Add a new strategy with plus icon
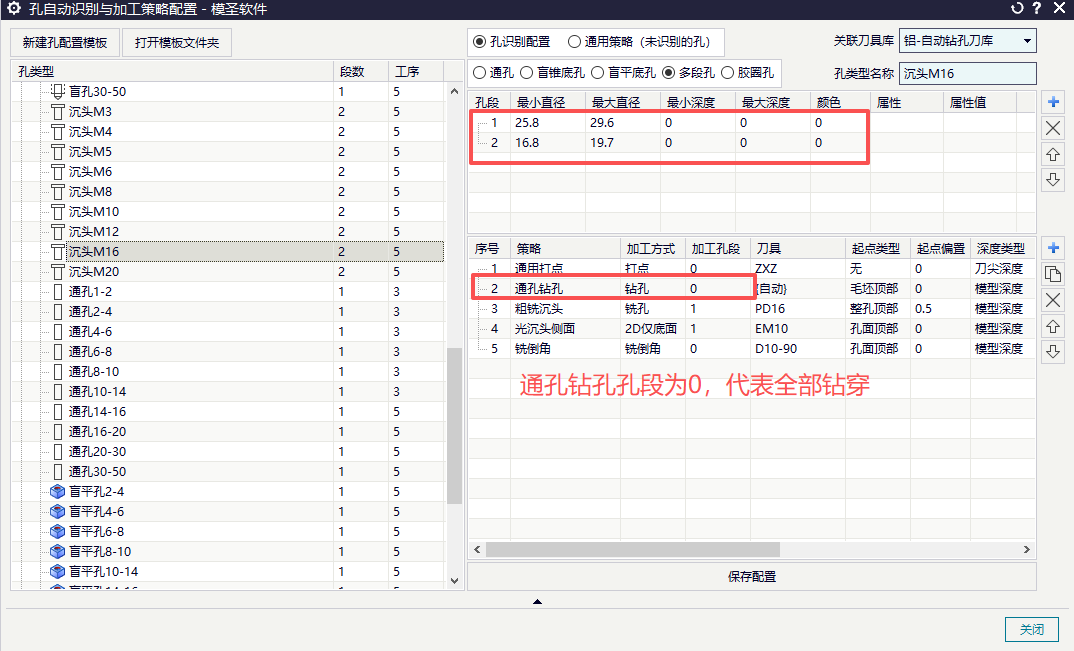1074x651 pixels. coord(1053,248)
